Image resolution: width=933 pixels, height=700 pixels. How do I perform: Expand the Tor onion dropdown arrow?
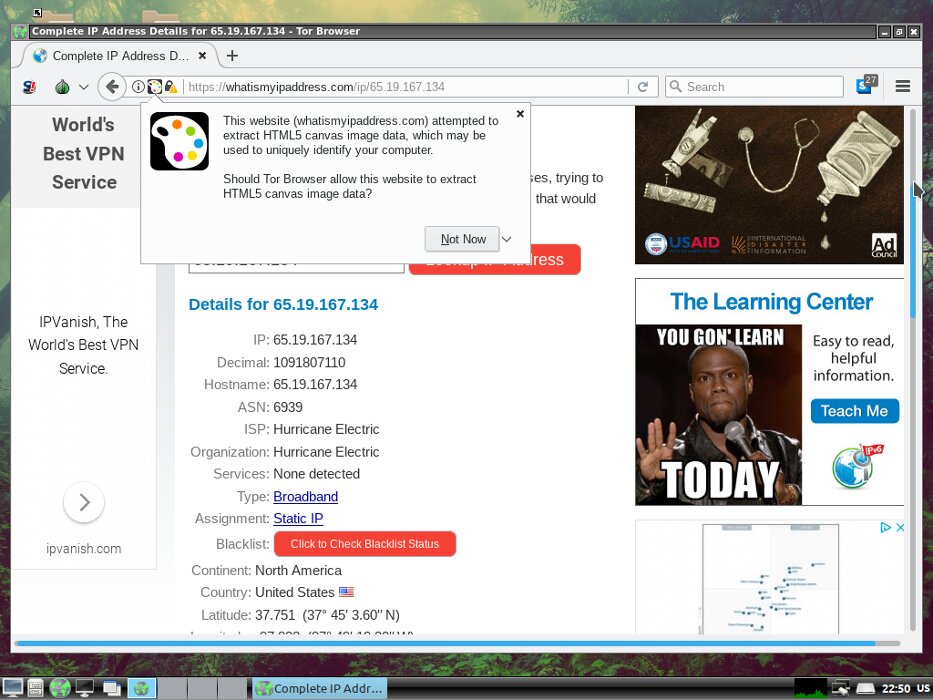point(83,87)
